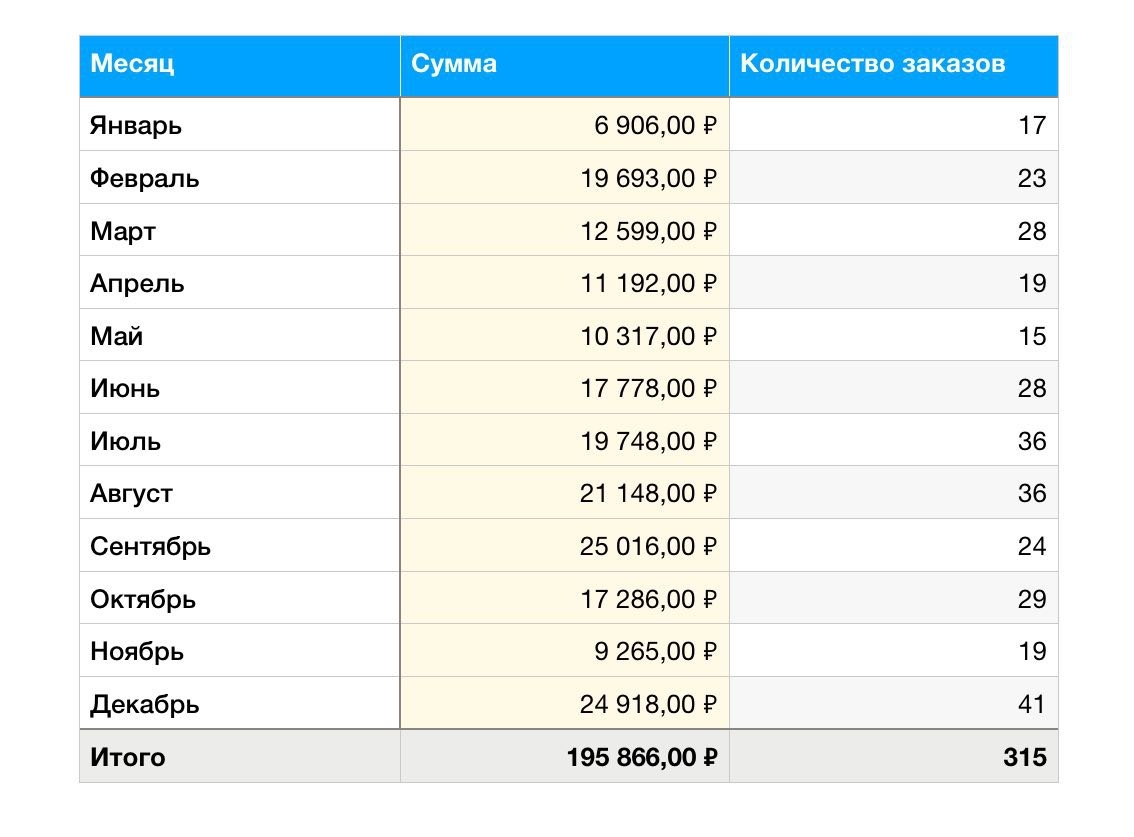The height and width of the screenshot is (837, 1134).
Task: Select the Сентябрь row label
Action: point(239,545)
